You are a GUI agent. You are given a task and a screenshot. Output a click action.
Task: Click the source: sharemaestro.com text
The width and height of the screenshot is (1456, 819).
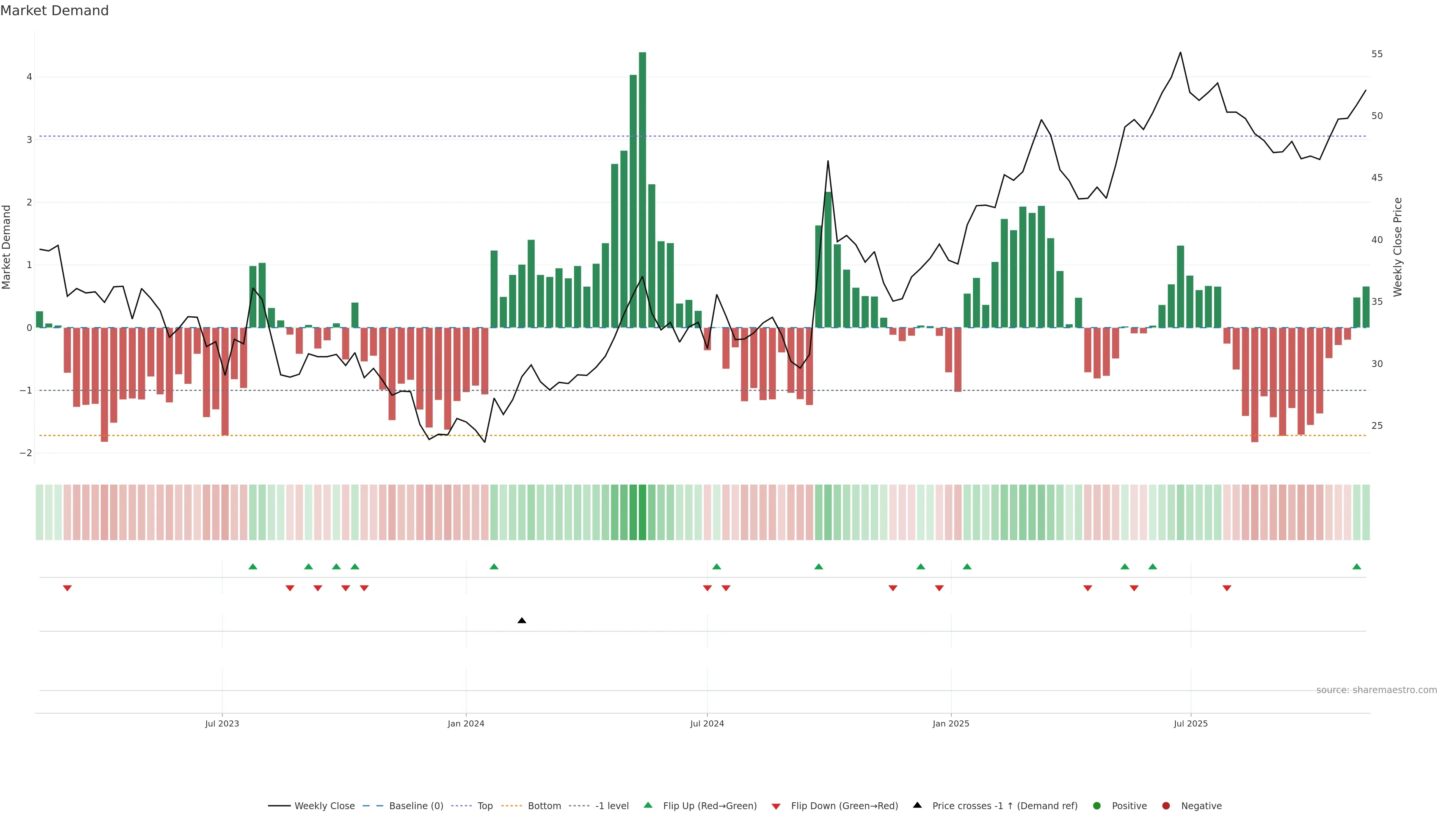1376,690
